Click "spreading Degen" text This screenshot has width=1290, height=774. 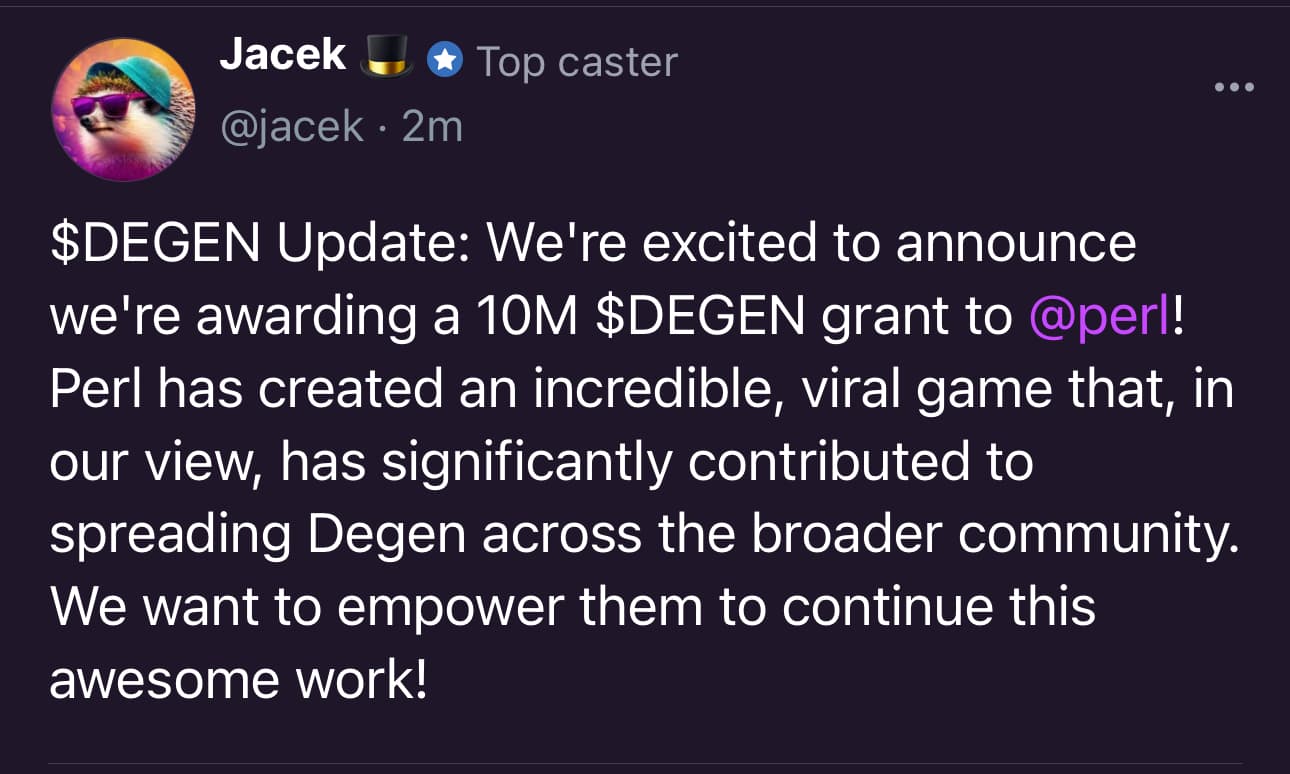258,535
